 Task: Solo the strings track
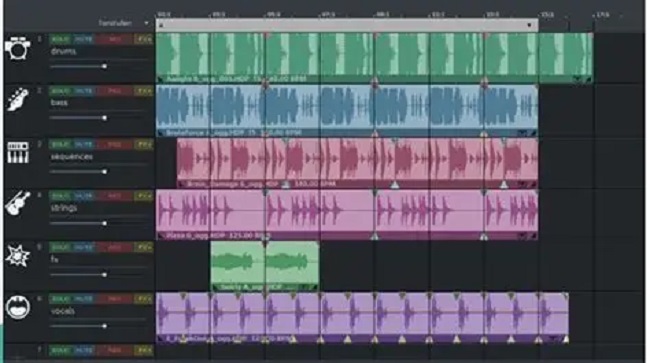tap(60, 196)
